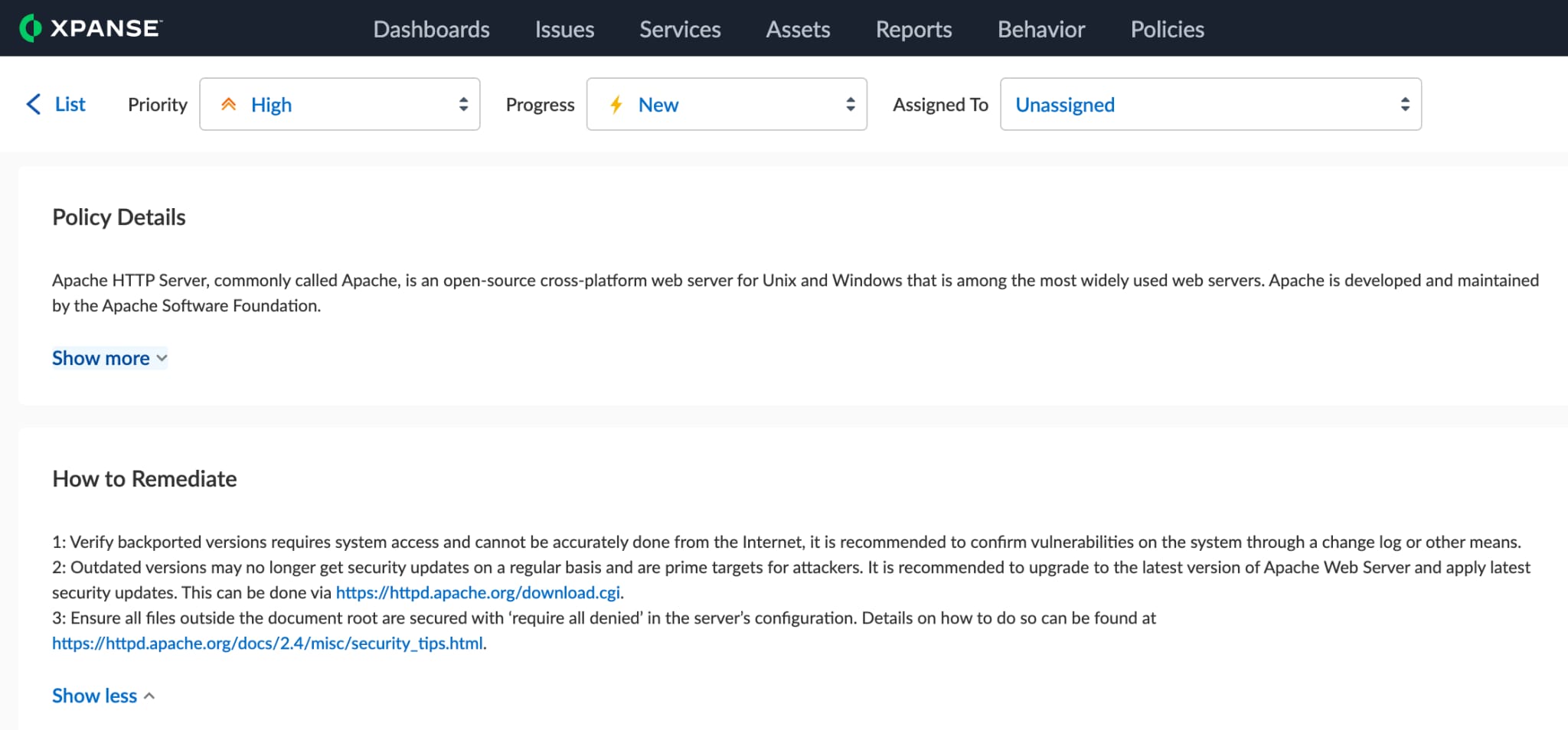Image resolution: width=1568 pixels, height=730 pixels.
Task: Open the Priority dropdown
Action: [x=340, y=104]
